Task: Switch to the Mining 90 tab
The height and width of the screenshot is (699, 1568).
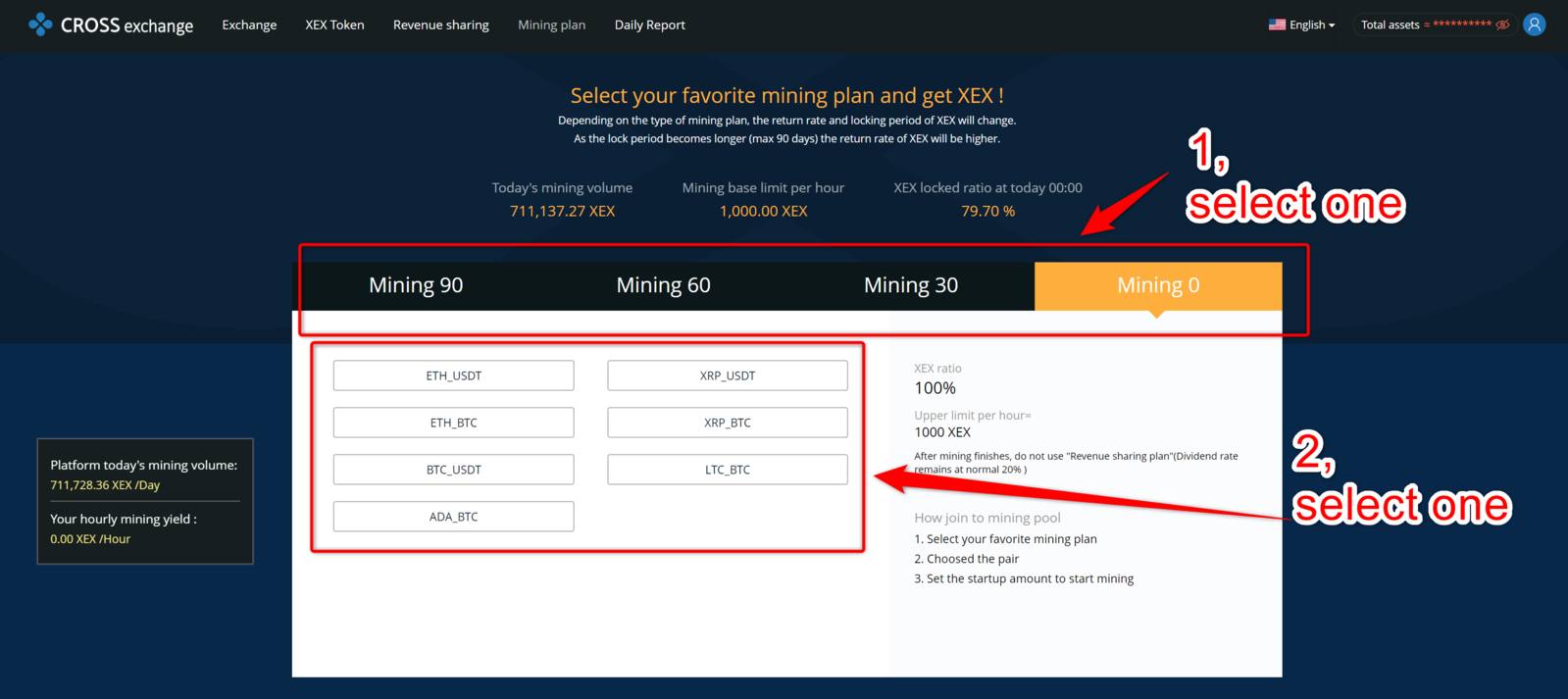Action: 416,285
